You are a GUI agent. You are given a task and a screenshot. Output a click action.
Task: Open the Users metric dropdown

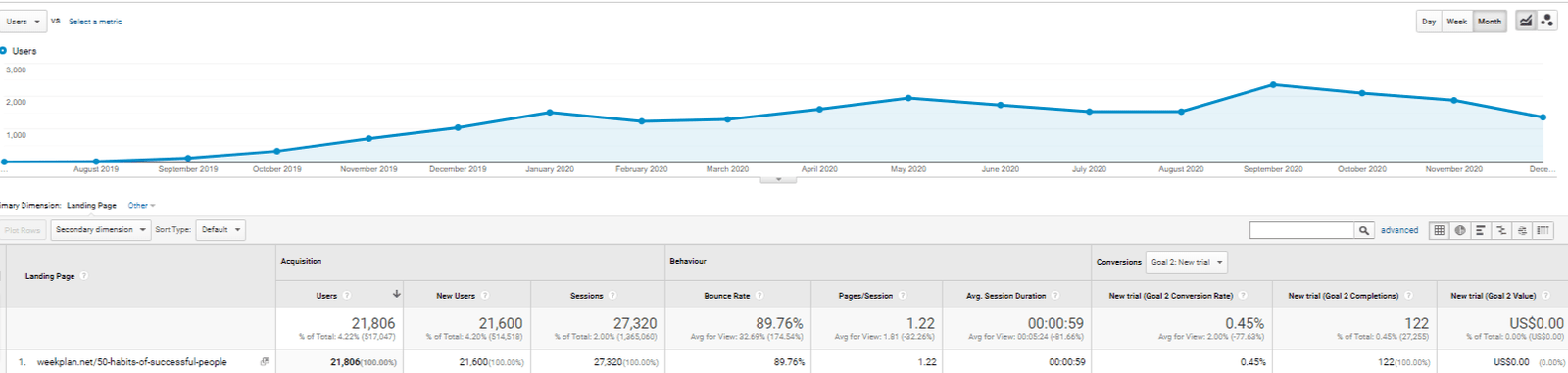pyautogui.click(x=23, y=22)
